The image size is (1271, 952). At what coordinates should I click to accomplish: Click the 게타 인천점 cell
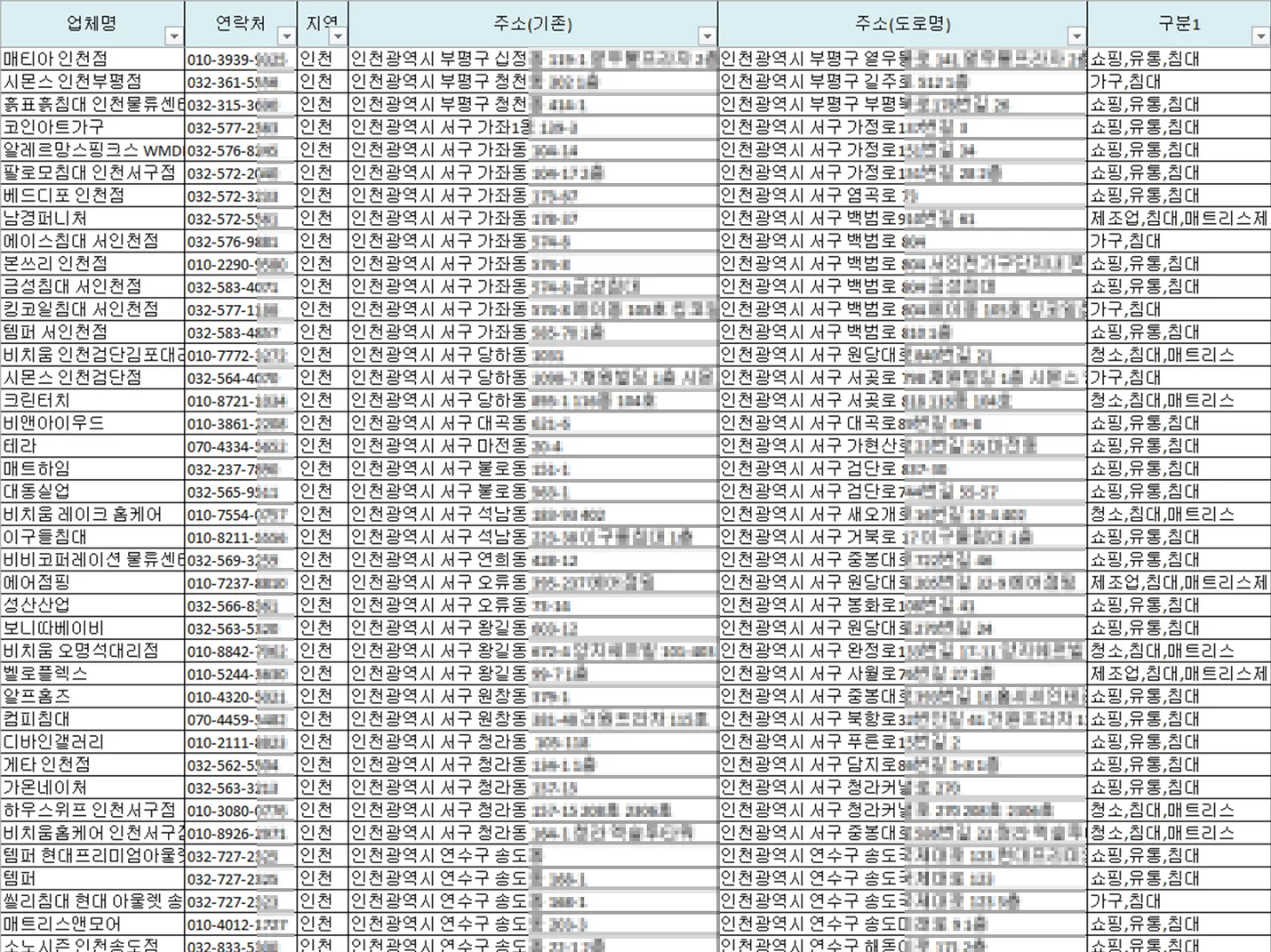(x=92, y=764)
